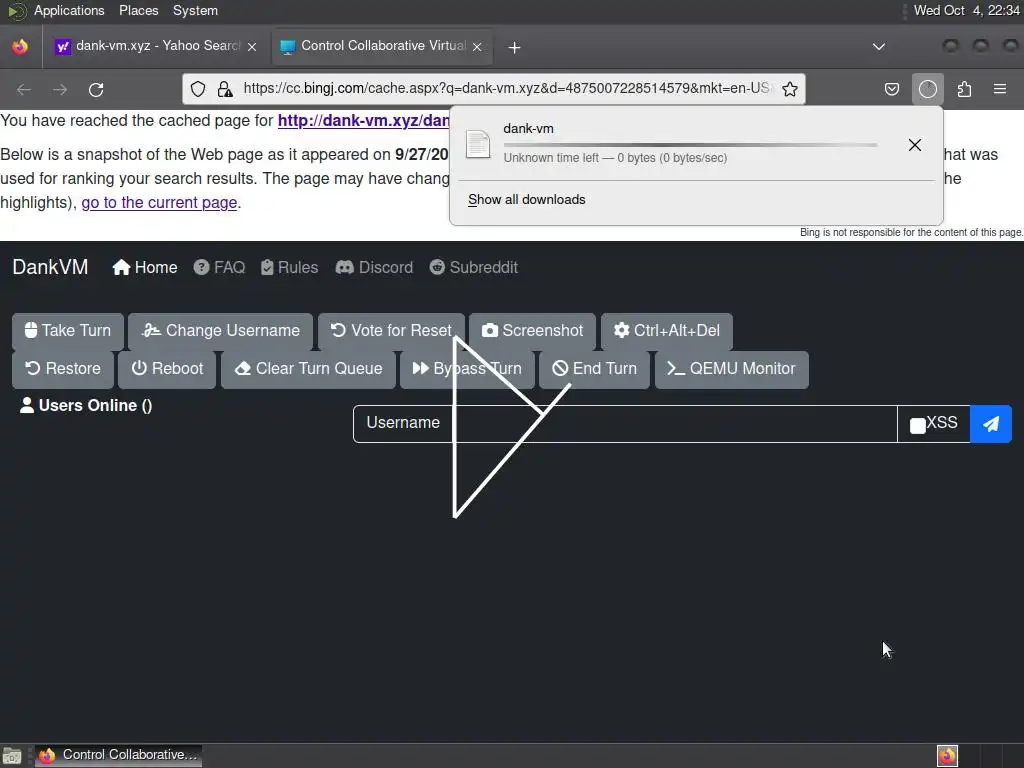Open the Extensions puzzle icon
Viewport: 1024px width, 768px height.
tap(964, 89)
